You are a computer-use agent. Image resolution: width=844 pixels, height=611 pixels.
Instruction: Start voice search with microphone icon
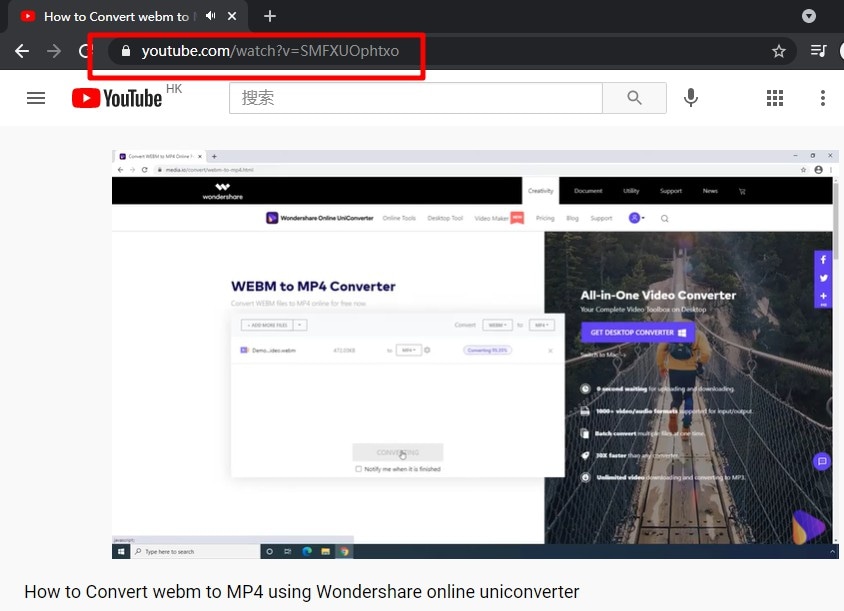click(691, 98)
